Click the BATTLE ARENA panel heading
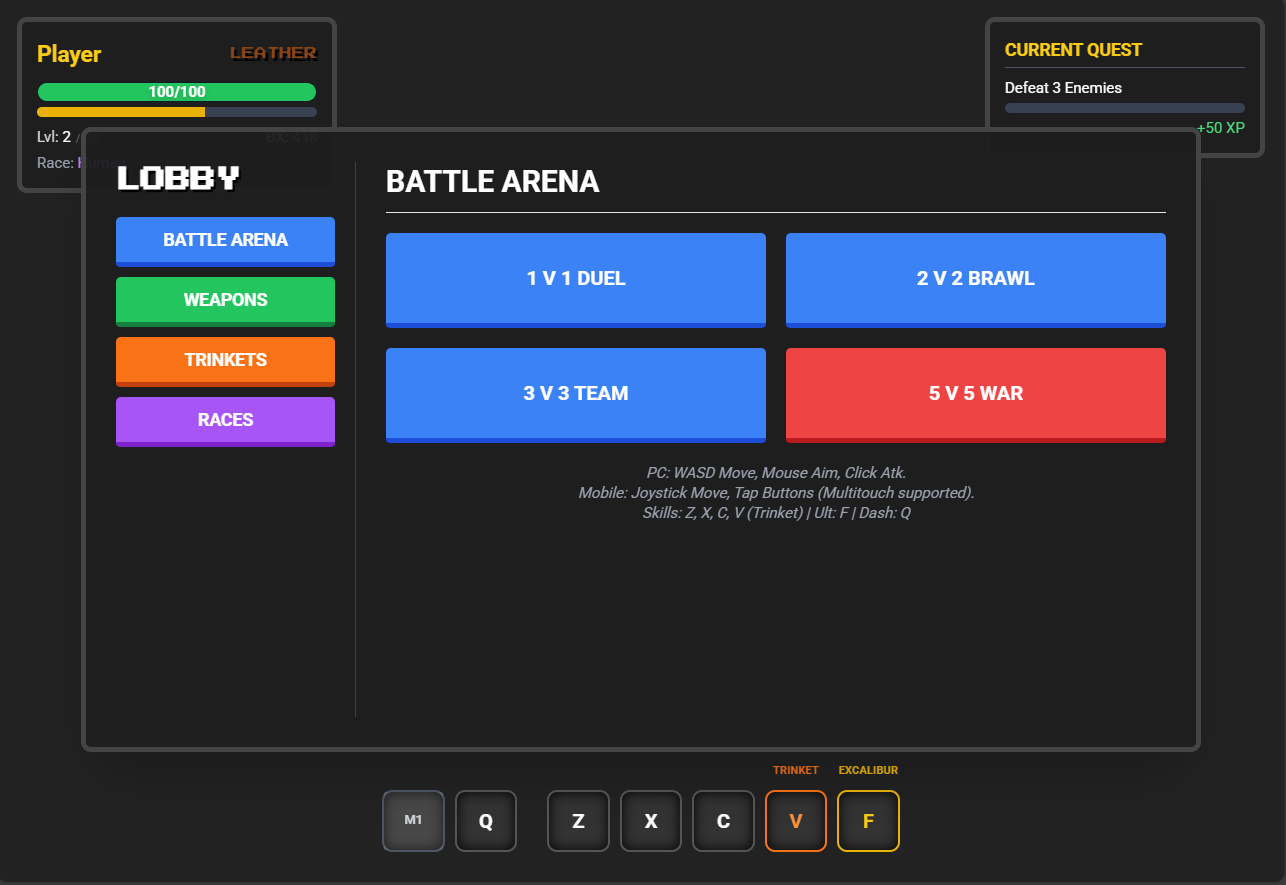 tap(493, 181)
